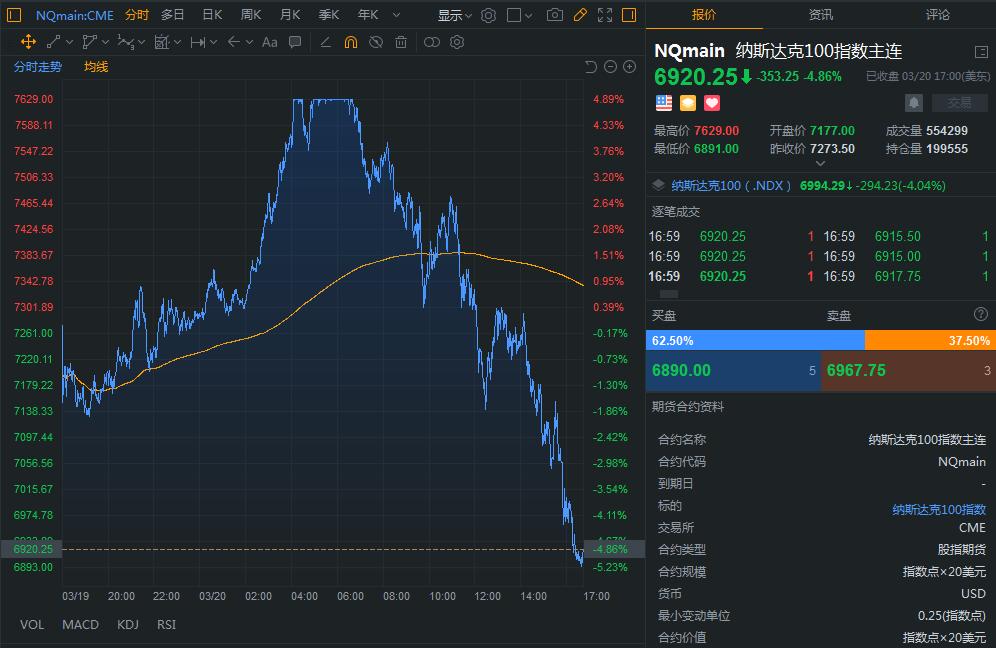Open the comment bubble annotation tool

point(295,42)
